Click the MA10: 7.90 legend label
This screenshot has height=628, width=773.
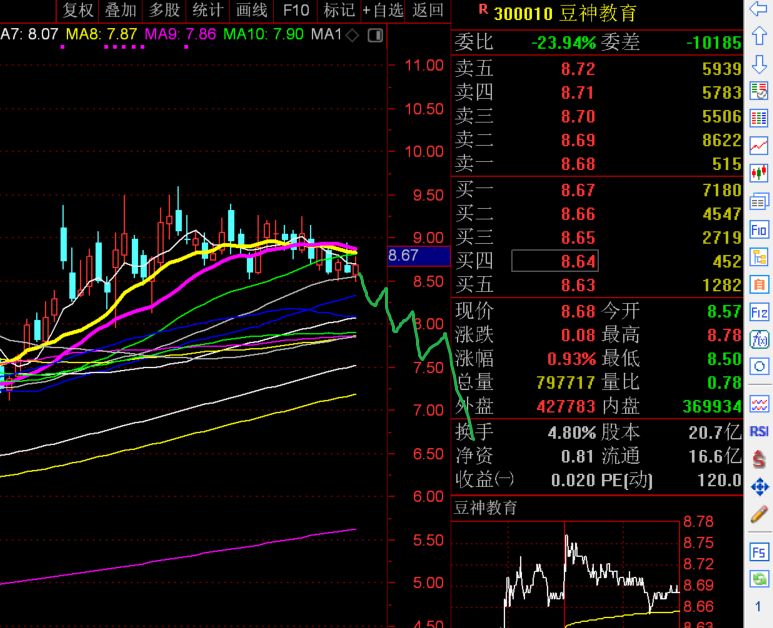(x=263, y=35)
